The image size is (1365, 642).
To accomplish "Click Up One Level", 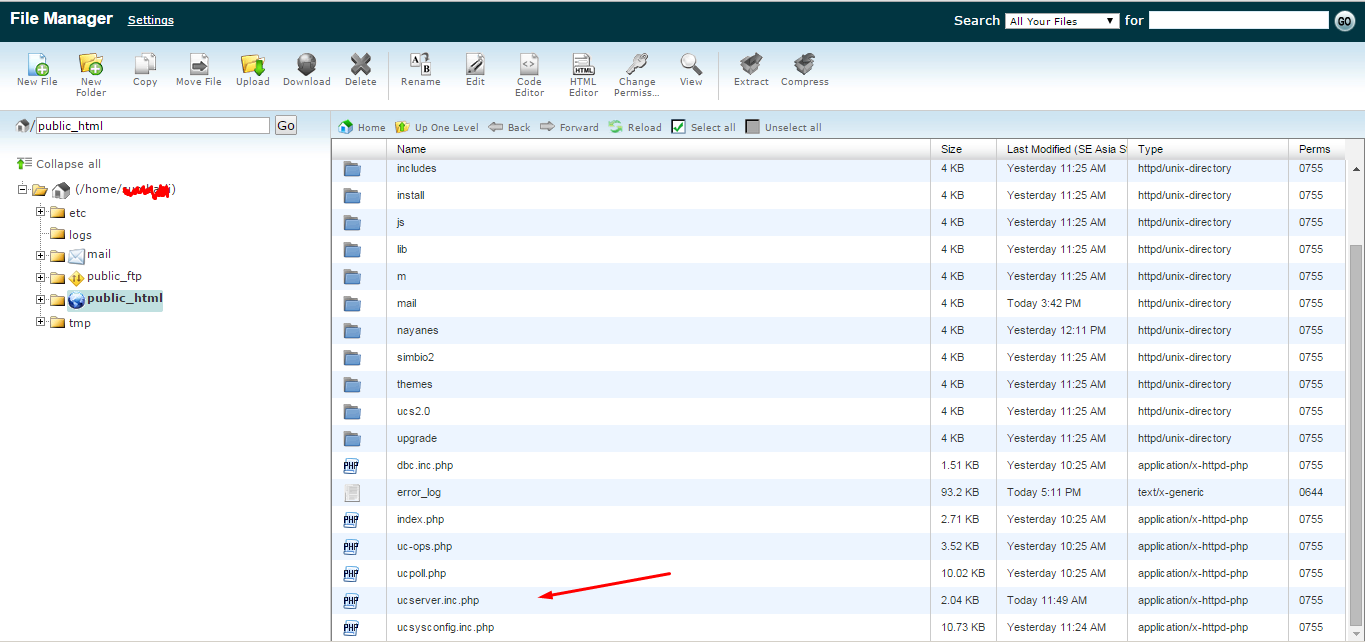I will point(437,127).
